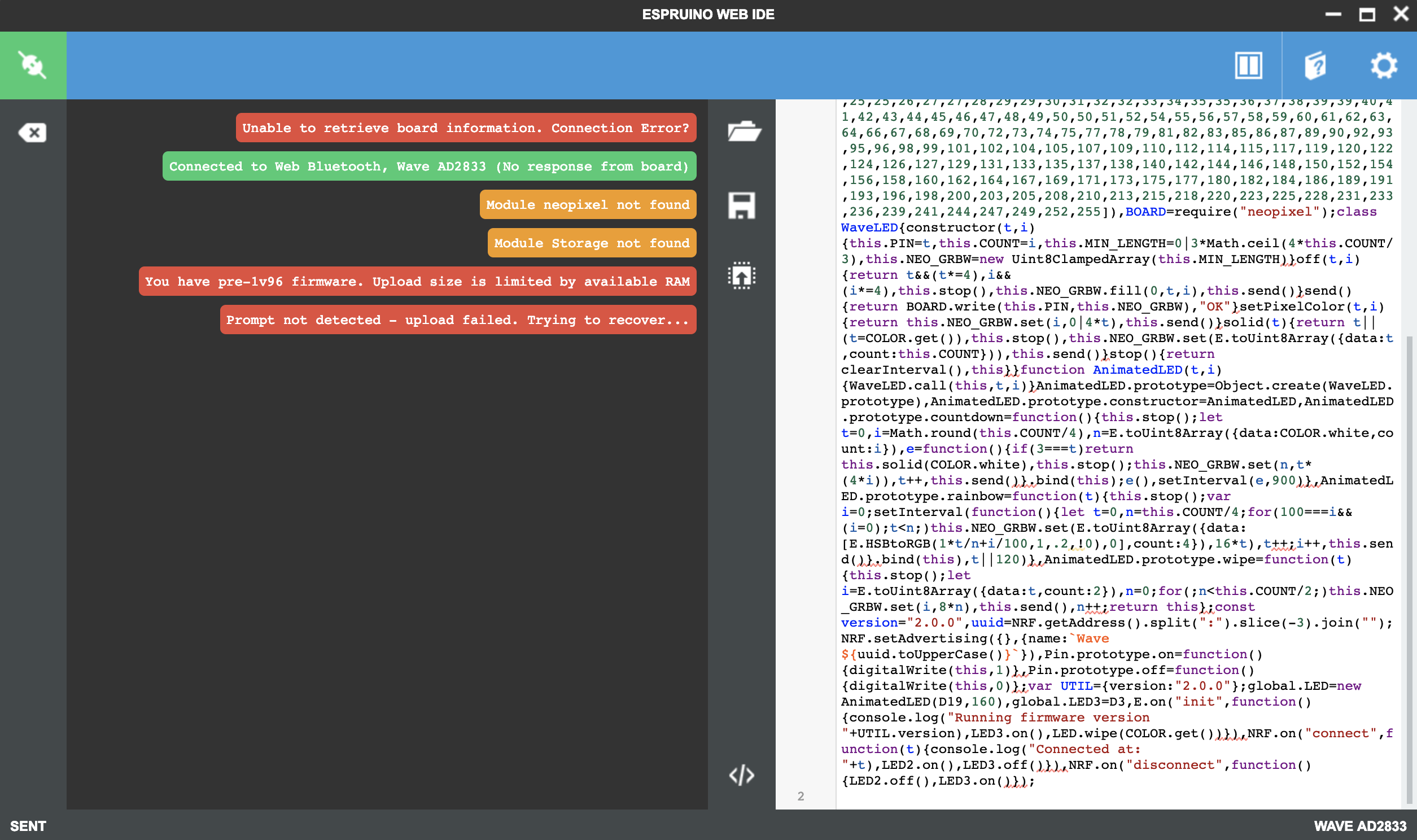Viewport: 1417px width, 840px height.
Task: Clear the terminal with the backspace icon
Action: pyautogui.click(x=32, y=133)
